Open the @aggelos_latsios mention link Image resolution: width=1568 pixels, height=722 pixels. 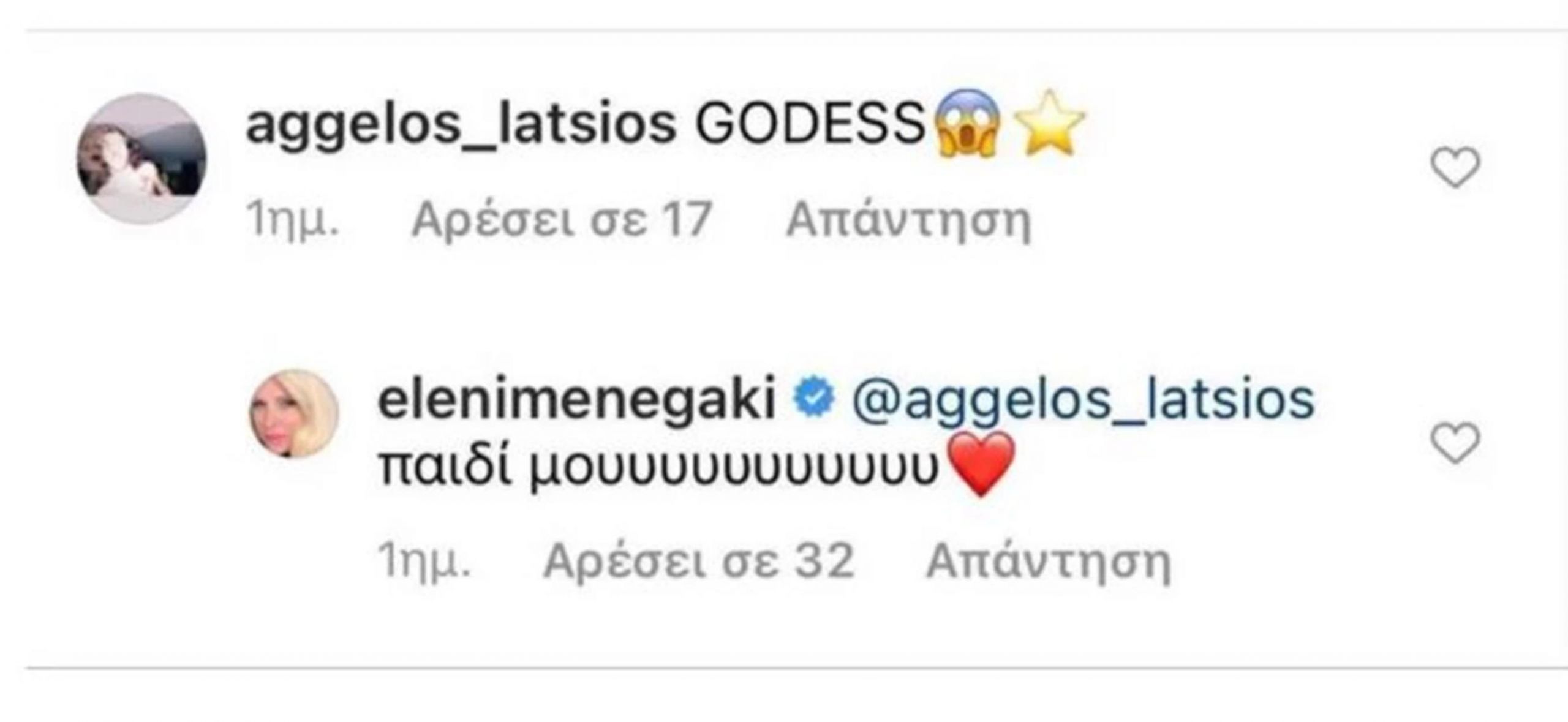[x=1083, y=401]
